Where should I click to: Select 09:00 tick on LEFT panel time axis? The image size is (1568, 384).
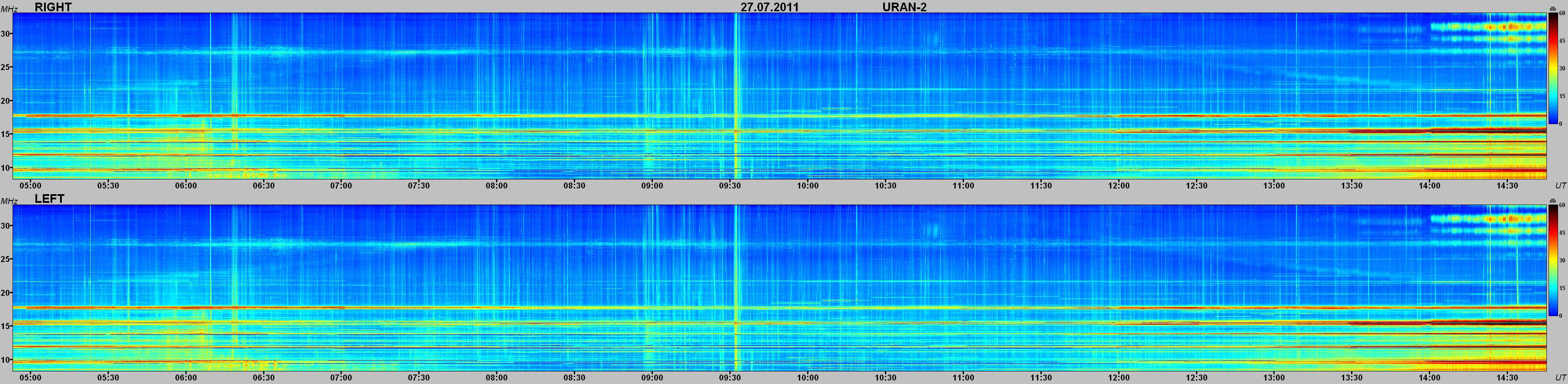(x=652, y=377)
